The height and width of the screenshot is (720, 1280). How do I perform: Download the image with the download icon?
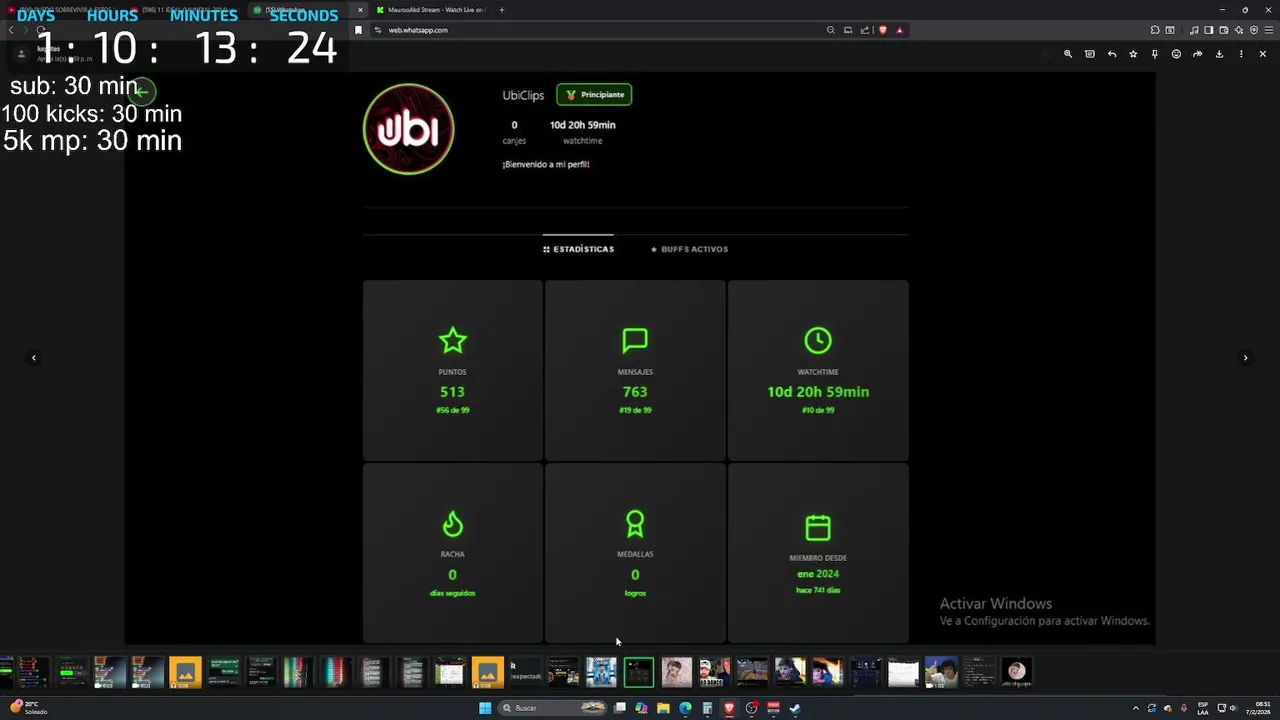pyautogui.click(x=1219, y=54)
